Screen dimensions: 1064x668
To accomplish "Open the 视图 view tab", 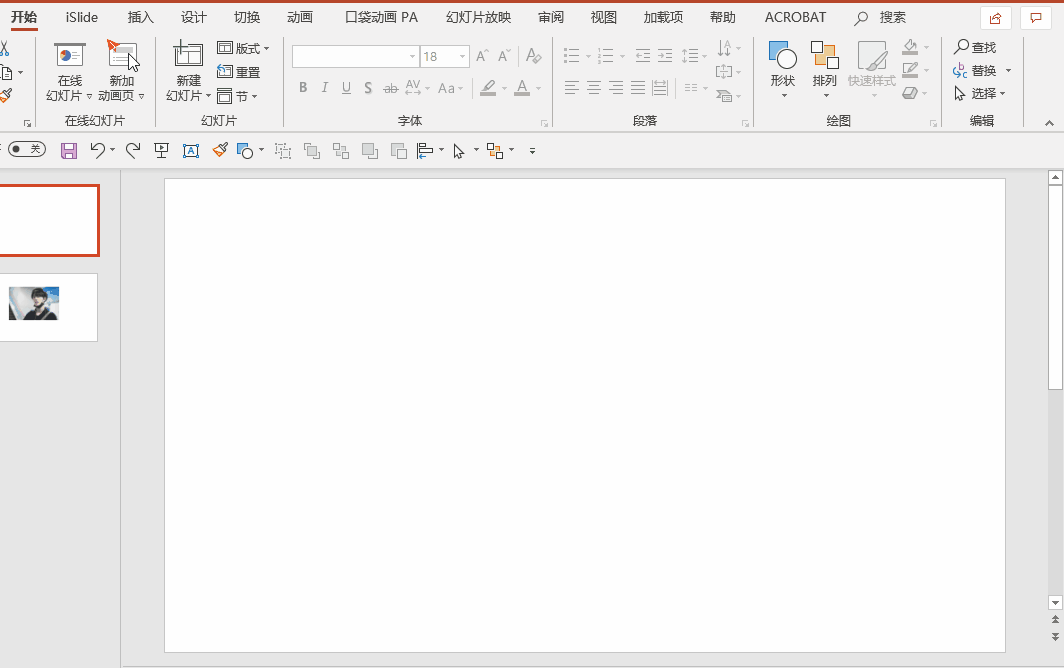I will pos(604,18).
